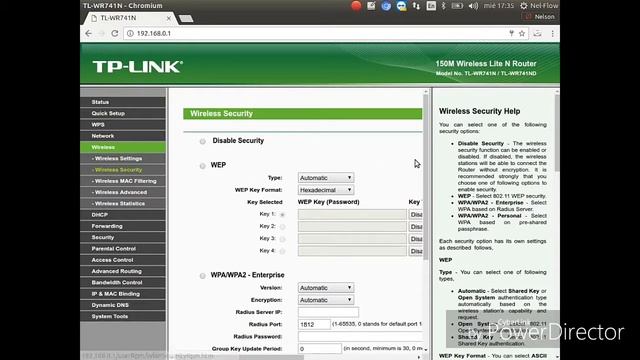The image size is (640, 360).
Task: Open the Key 1 key type dropdown
Action: [x=416, y=214]
